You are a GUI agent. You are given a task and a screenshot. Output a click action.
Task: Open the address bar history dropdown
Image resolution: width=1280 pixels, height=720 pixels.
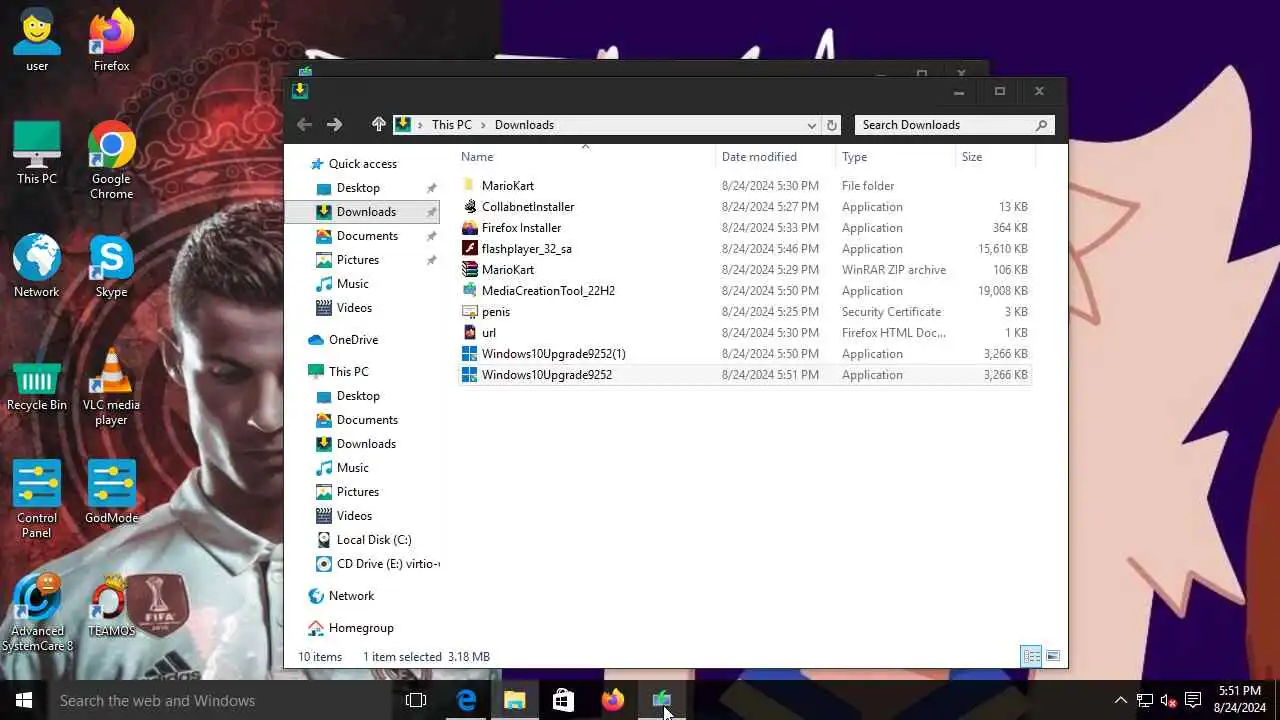click(811, 125)
